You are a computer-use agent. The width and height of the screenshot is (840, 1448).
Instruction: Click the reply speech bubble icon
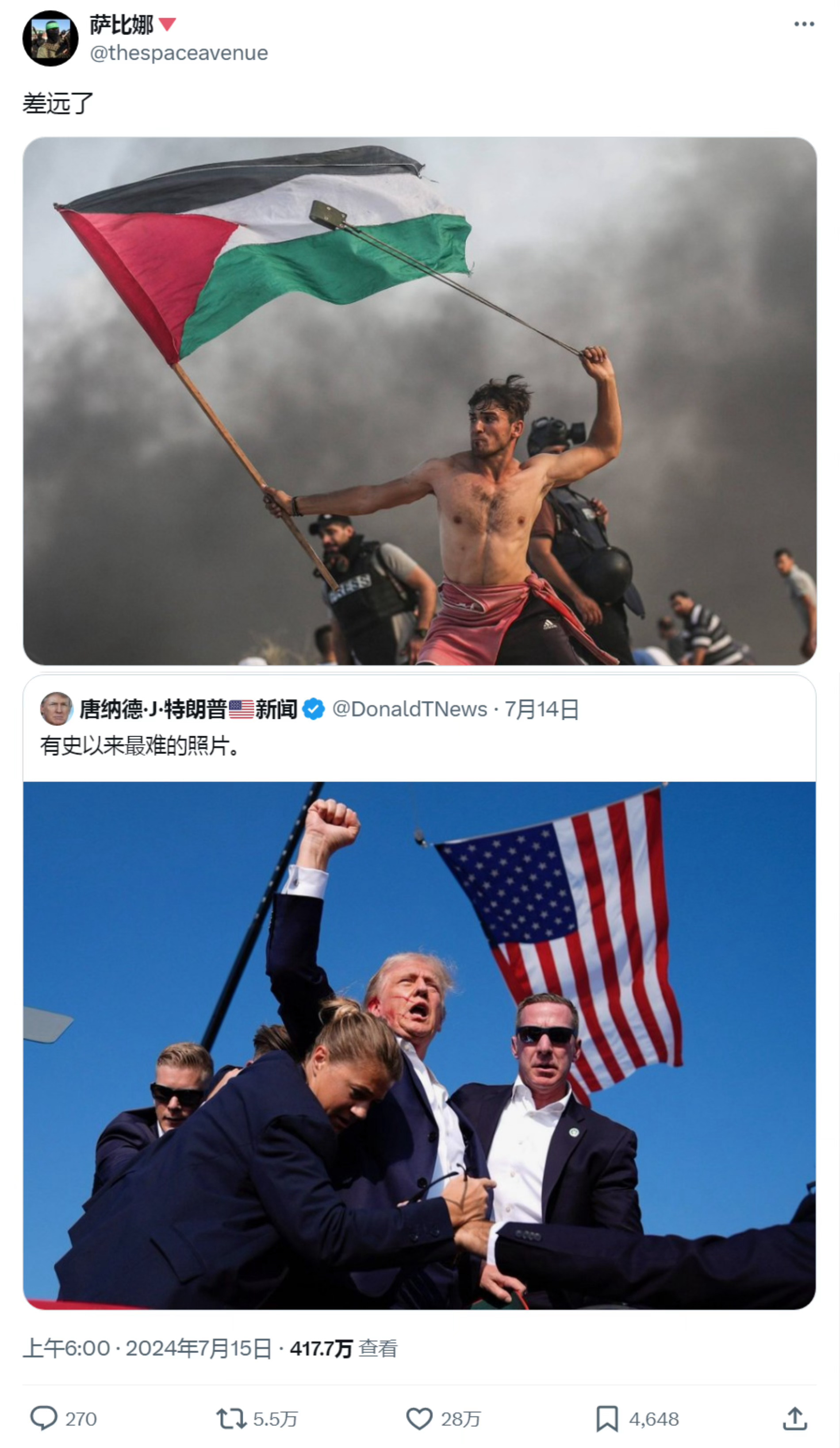coord(44,1419)
